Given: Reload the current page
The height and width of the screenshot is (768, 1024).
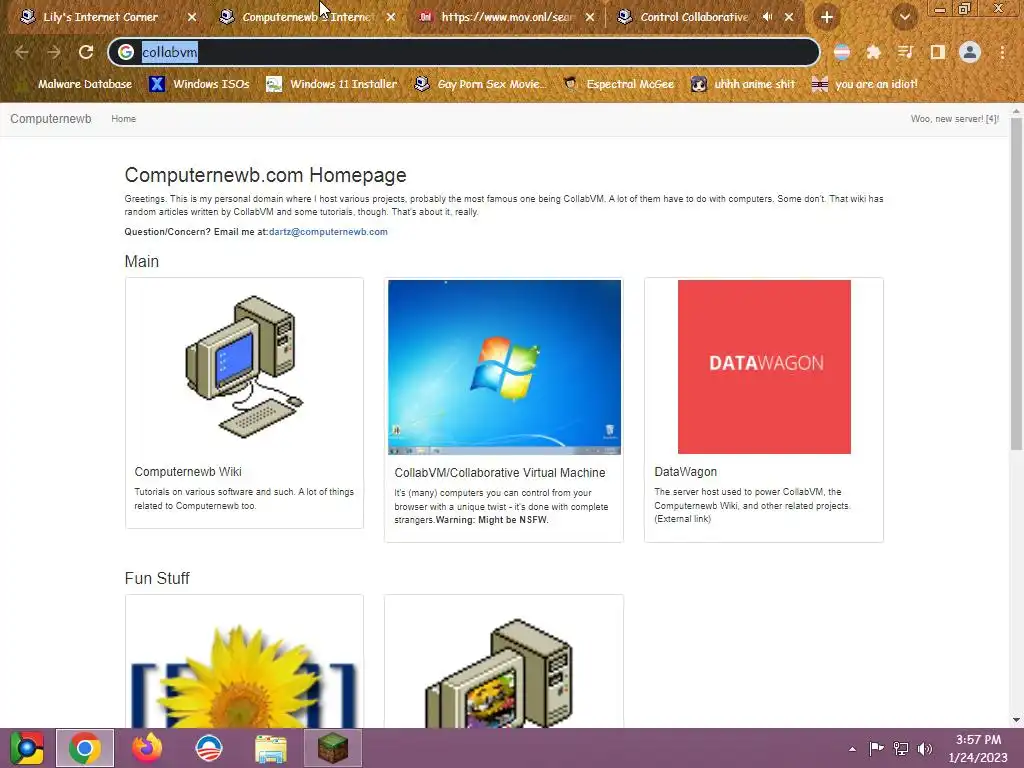Looking at the screenshot, I should pos(86,52).
